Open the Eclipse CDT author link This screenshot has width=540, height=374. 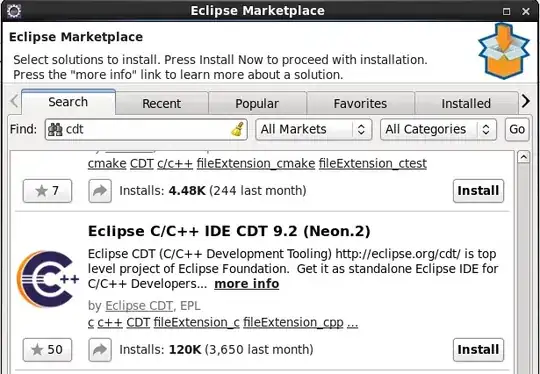click(x=139, y=306)
